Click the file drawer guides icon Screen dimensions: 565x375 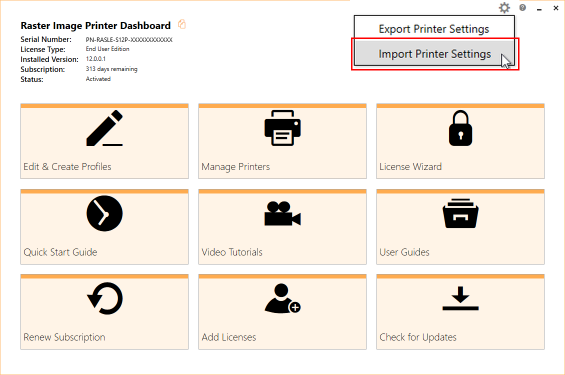pos(461,213)
